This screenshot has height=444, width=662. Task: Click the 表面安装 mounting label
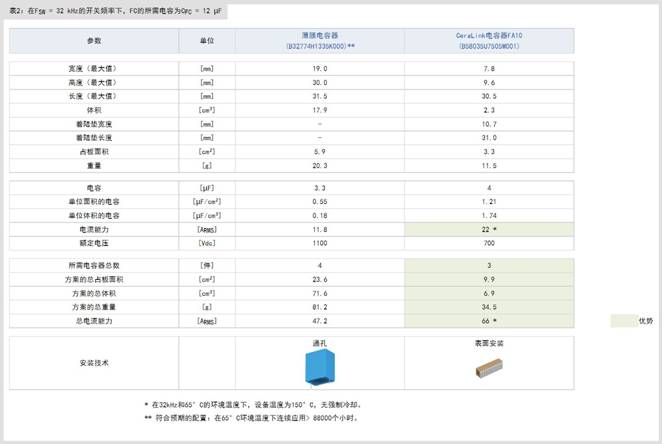tap(489, 342)
